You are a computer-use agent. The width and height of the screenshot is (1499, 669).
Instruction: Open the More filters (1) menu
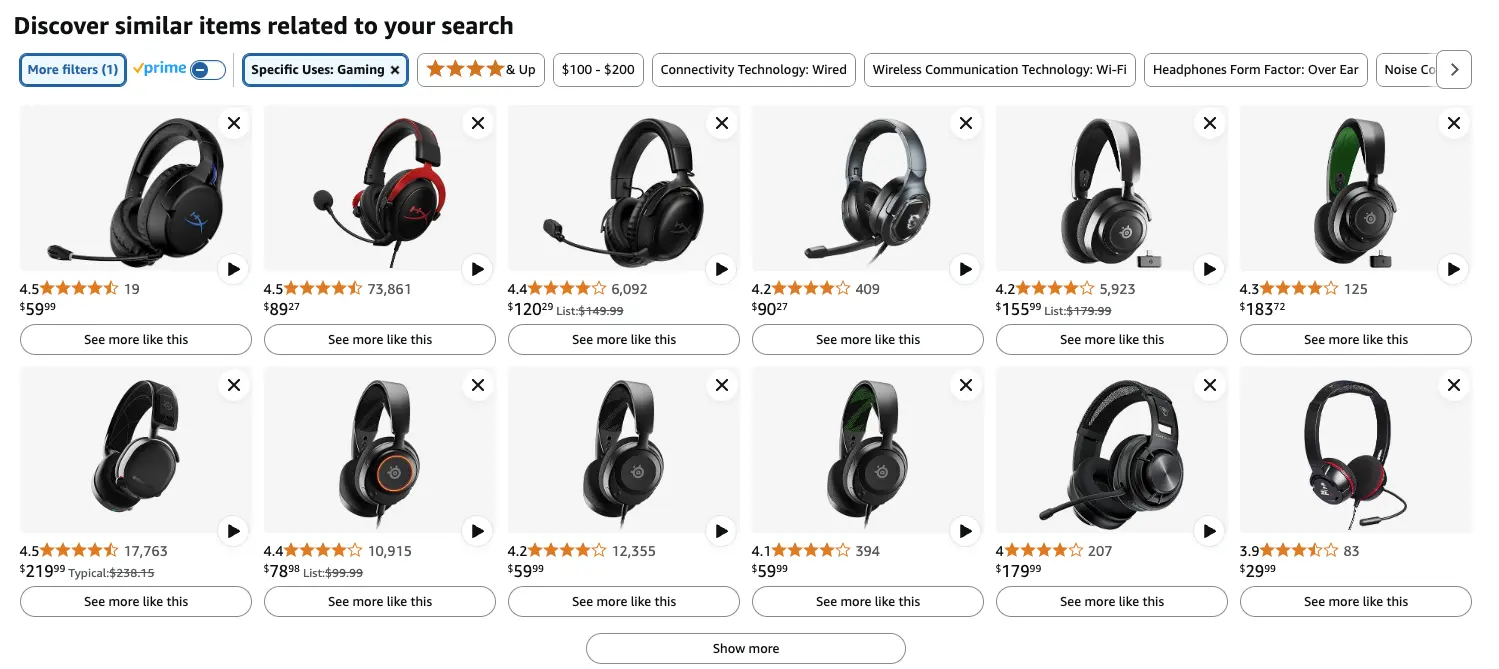pos(73,70)
